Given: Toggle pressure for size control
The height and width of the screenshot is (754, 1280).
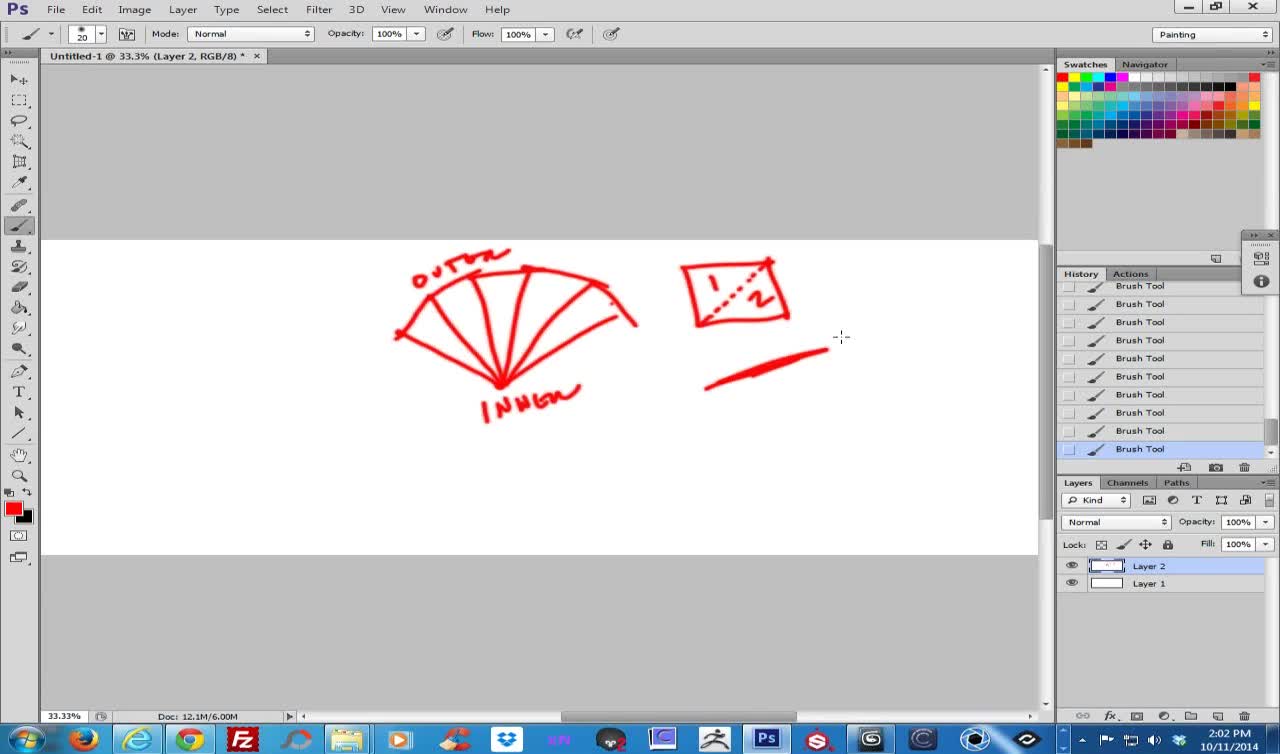Looking at the screenshot, I should pyautogui.click(x=612, y=34).
